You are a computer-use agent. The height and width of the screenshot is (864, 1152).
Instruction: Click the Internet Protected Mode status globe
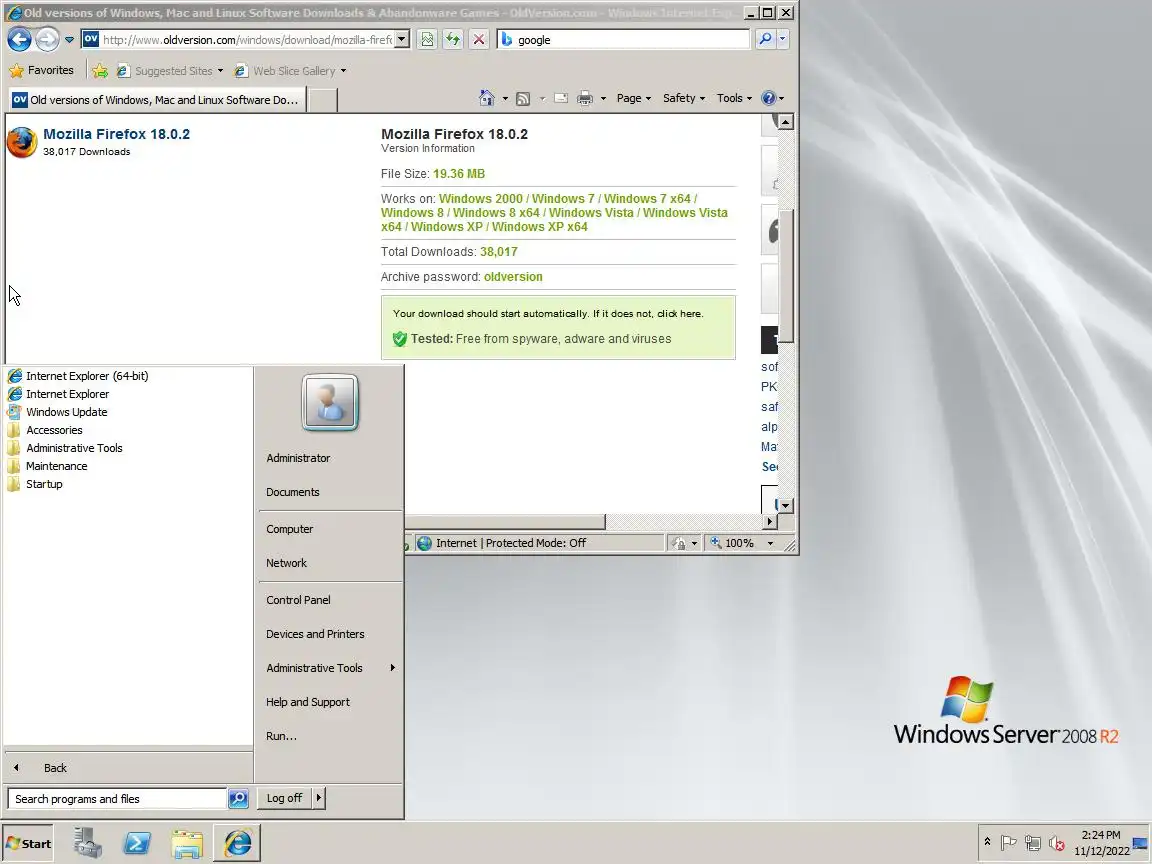click(x=425, y=543)
